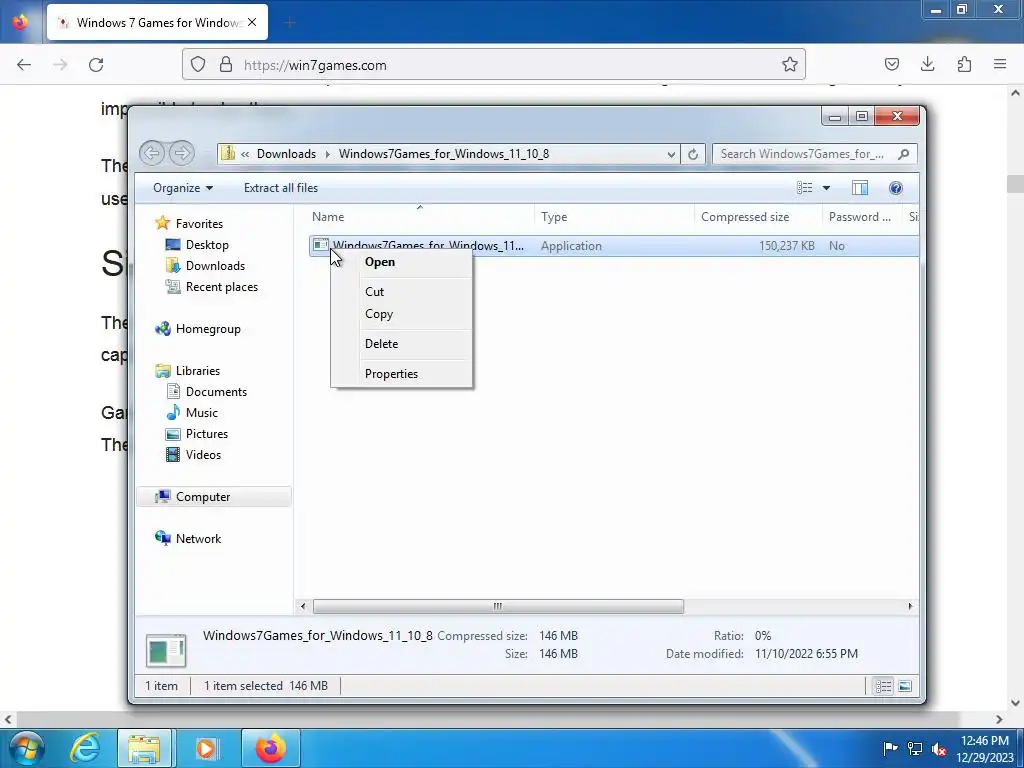The height and width of the screenshot is (768, 1024).
Task: Switch to large icons view in status bar
Action: (905, 686)
